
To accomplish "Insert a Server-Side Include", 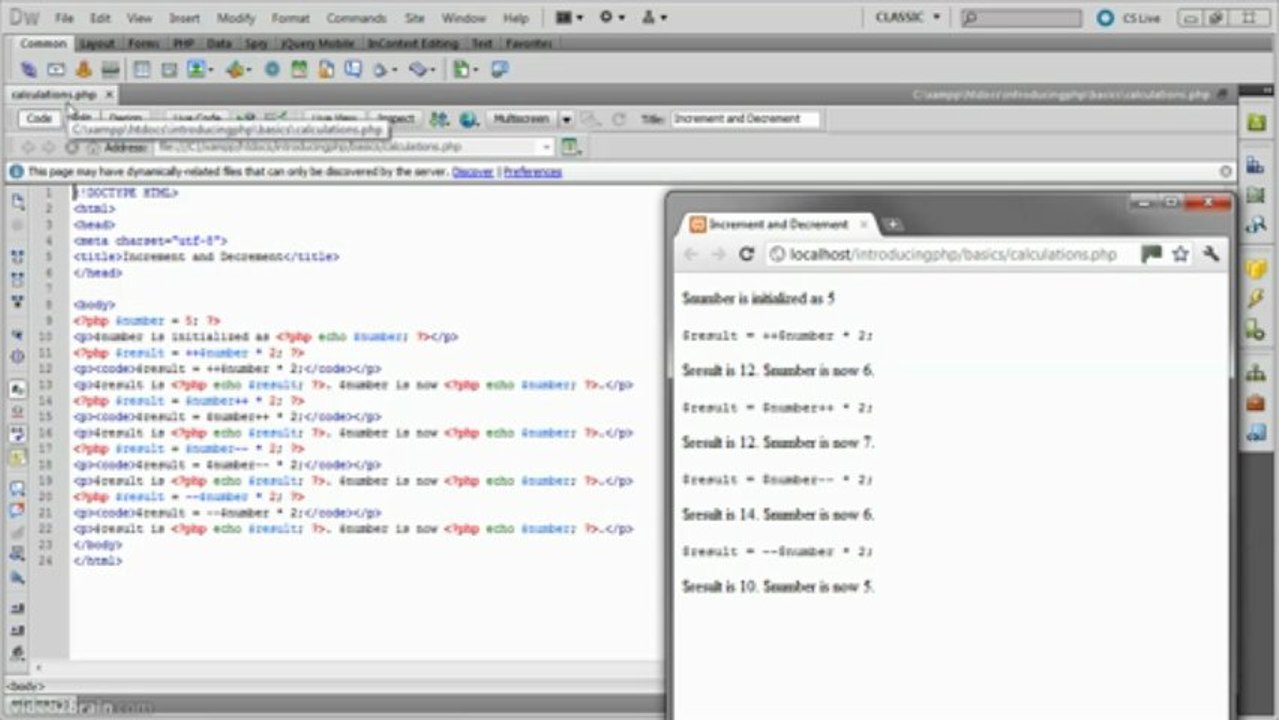I will pyautogui.click(x=326, y=69).
